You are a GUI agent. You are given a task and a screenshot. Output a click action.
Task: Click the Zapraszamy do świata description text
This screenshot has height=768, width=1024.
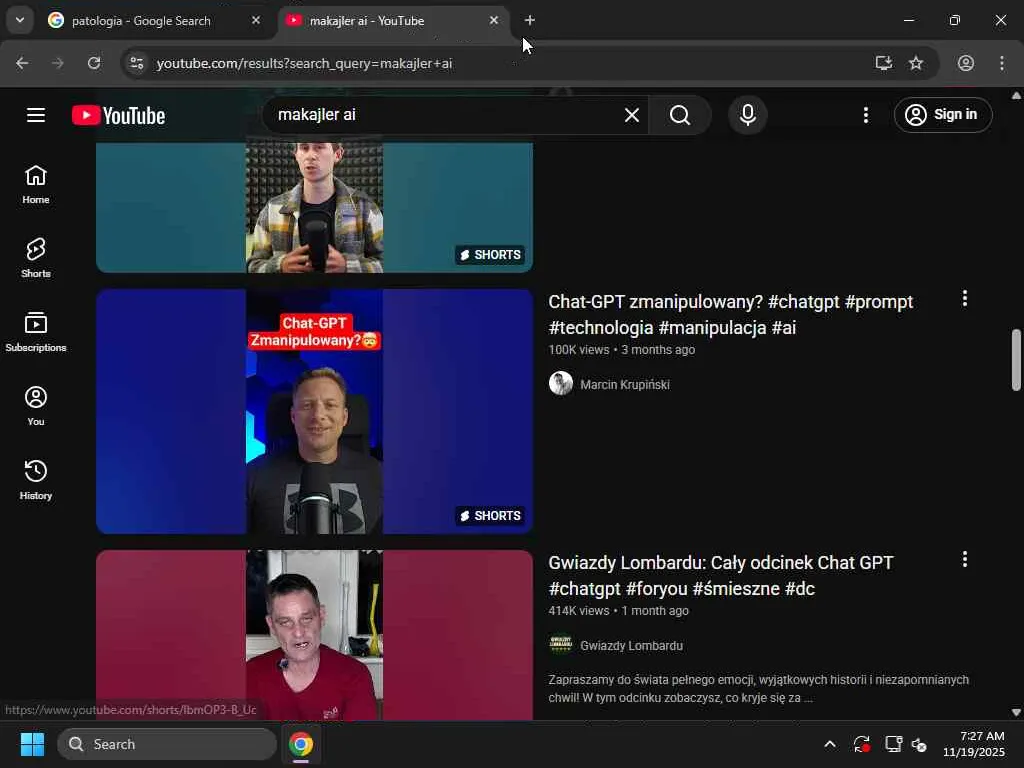pos(758,688)
